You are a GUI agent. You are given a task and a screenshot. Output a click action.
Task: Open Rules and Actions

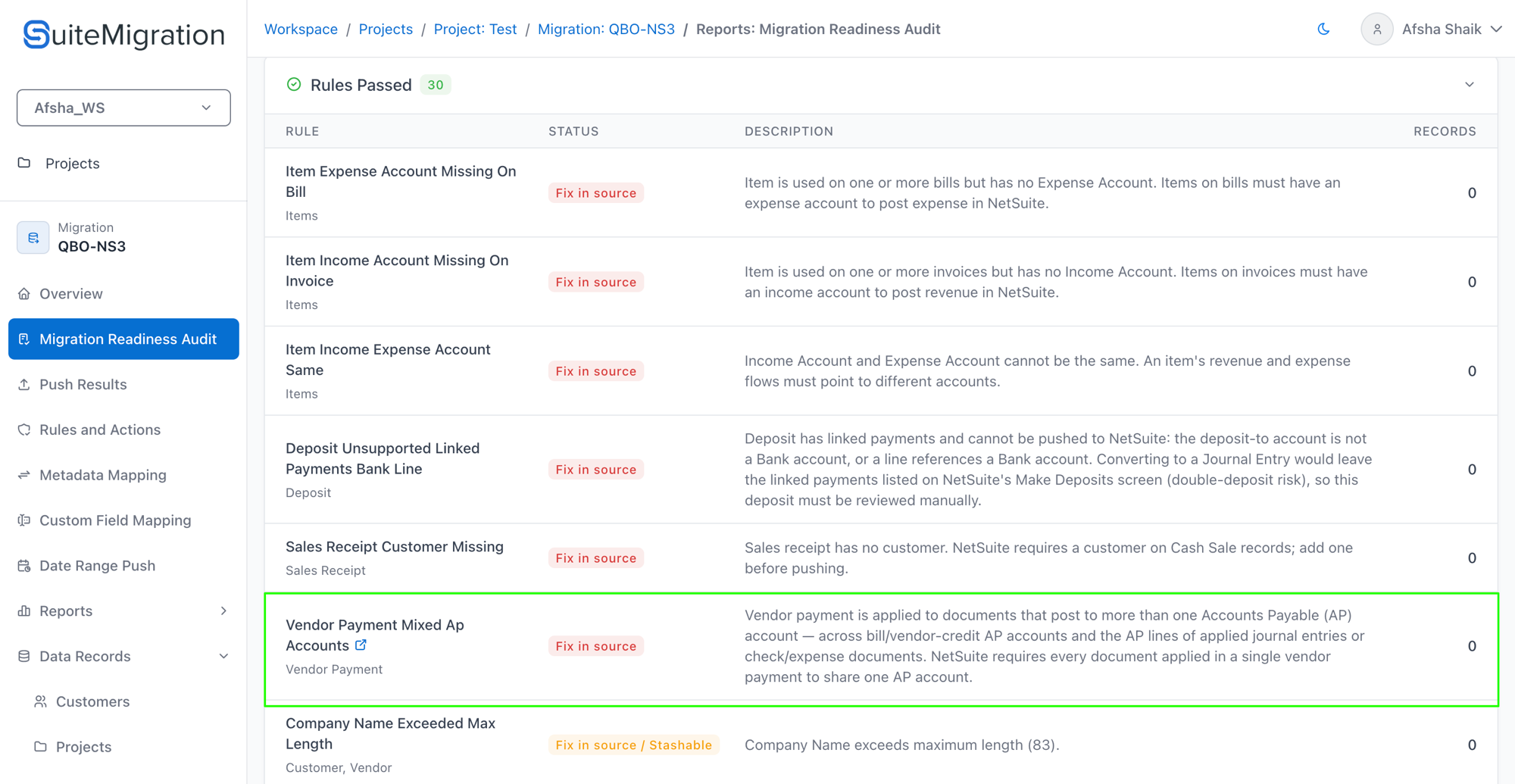pos(100,429)
